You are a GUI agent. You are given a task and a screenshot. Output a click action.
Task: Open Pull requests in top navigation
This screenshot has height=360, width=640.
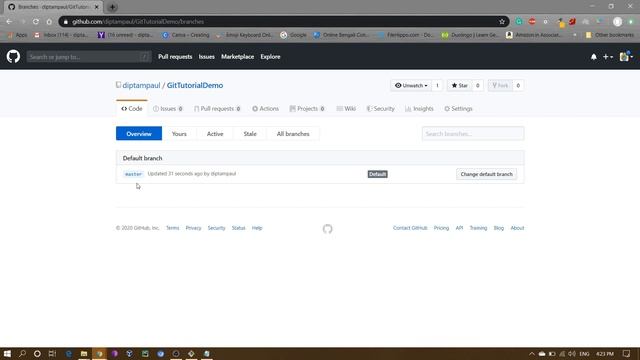pyautogui.click(x=175, y=57)
